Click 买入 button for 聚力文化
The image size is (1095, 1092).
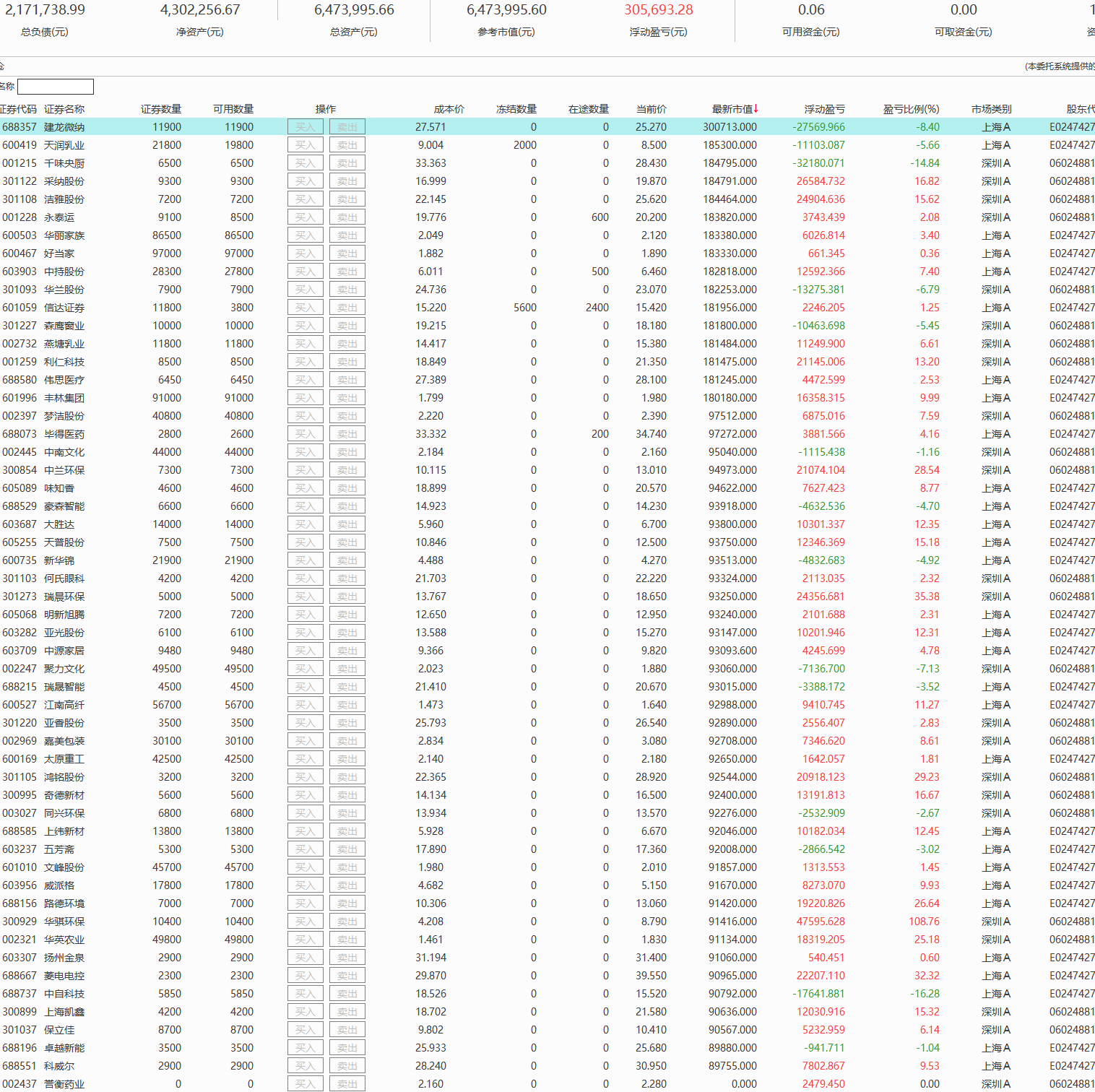(x=306, y=669)
